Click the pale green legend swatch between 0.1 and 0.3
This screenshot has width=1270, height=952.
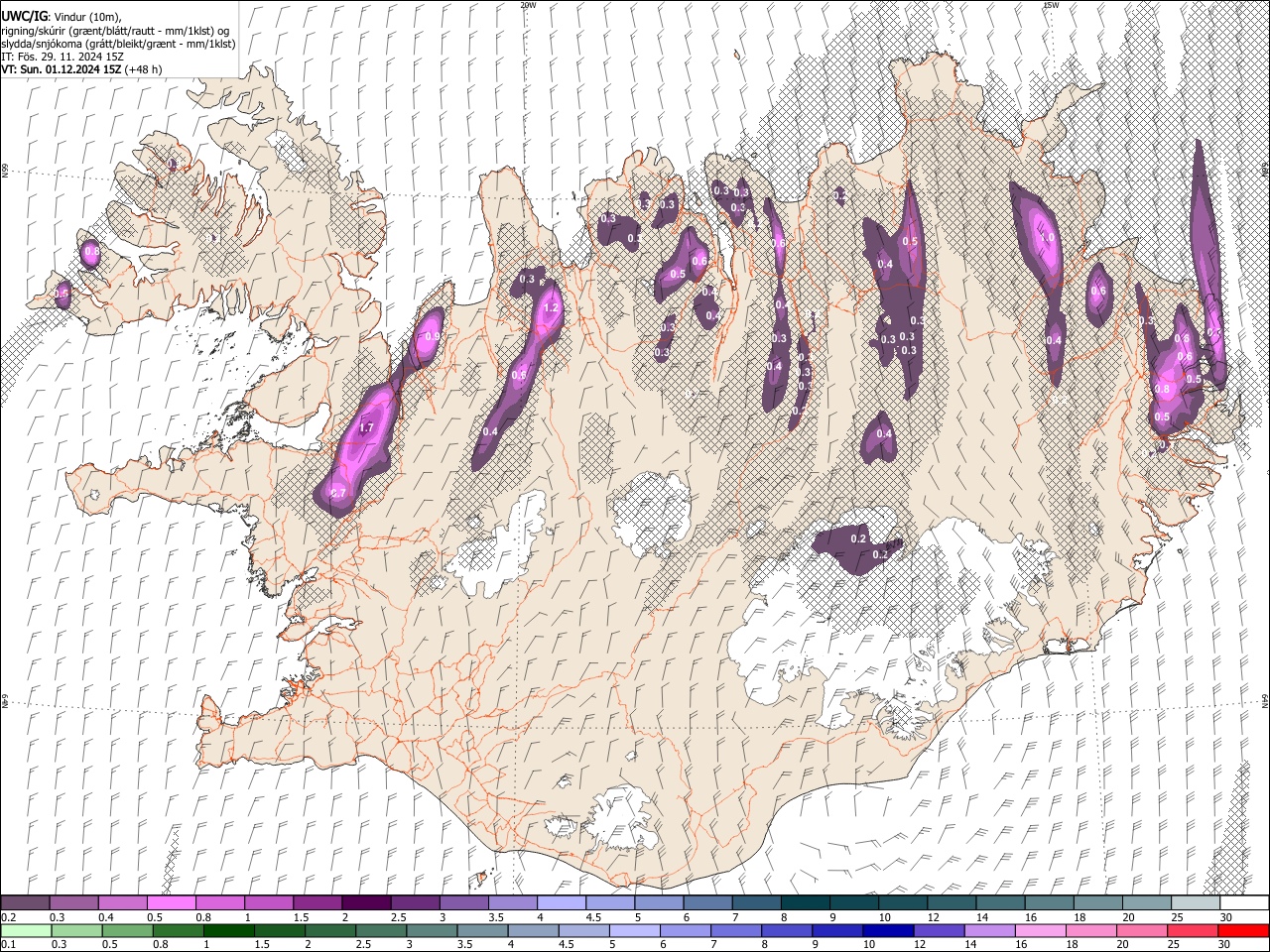(x=25, y=930)
